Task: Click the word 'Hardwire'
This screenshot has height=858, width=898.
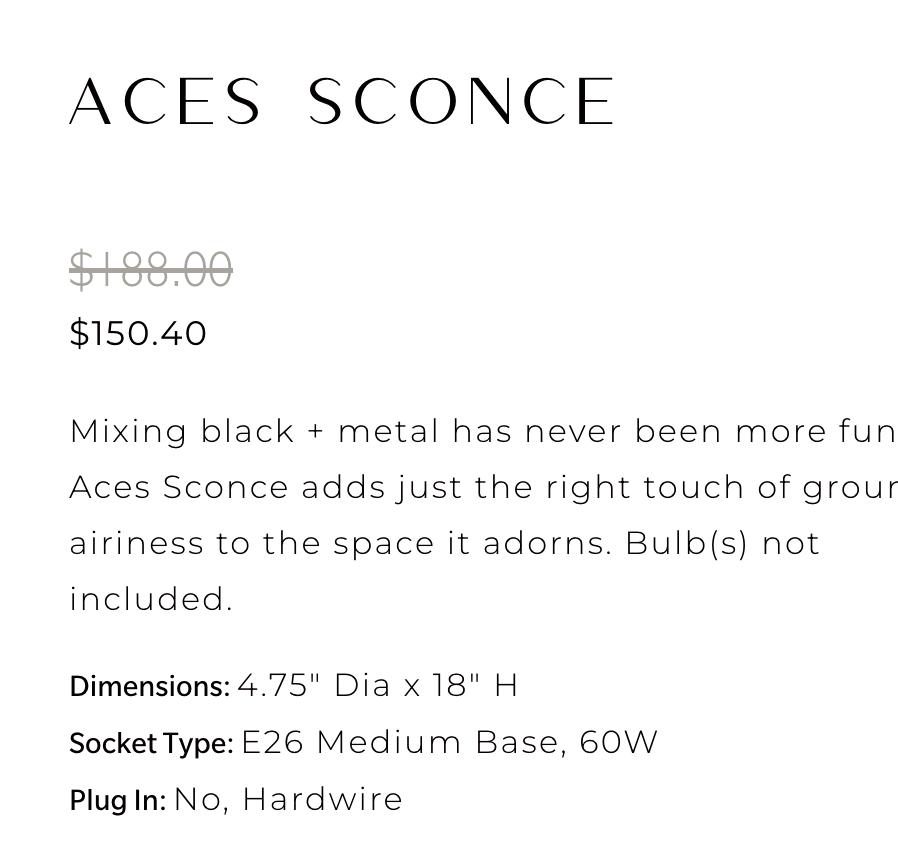Action: (322, 800)
